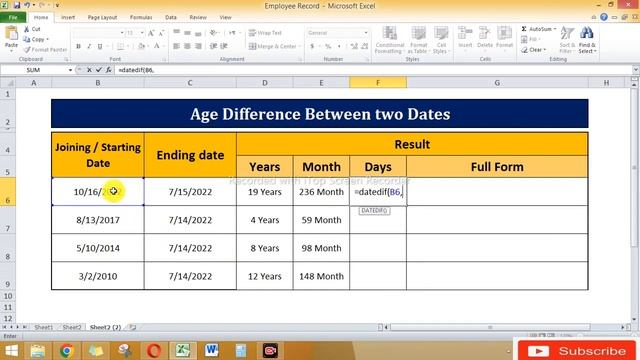Screen dimensions: 640x360
Task: Click the Percent Style icon
Action: point(328,46)
